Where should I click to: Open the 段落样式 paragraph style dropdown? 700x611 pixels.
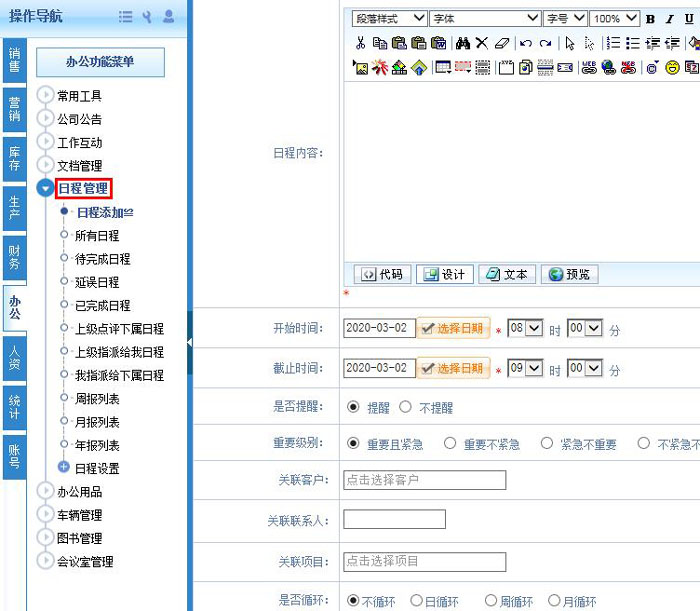click(x=390, y=19)
